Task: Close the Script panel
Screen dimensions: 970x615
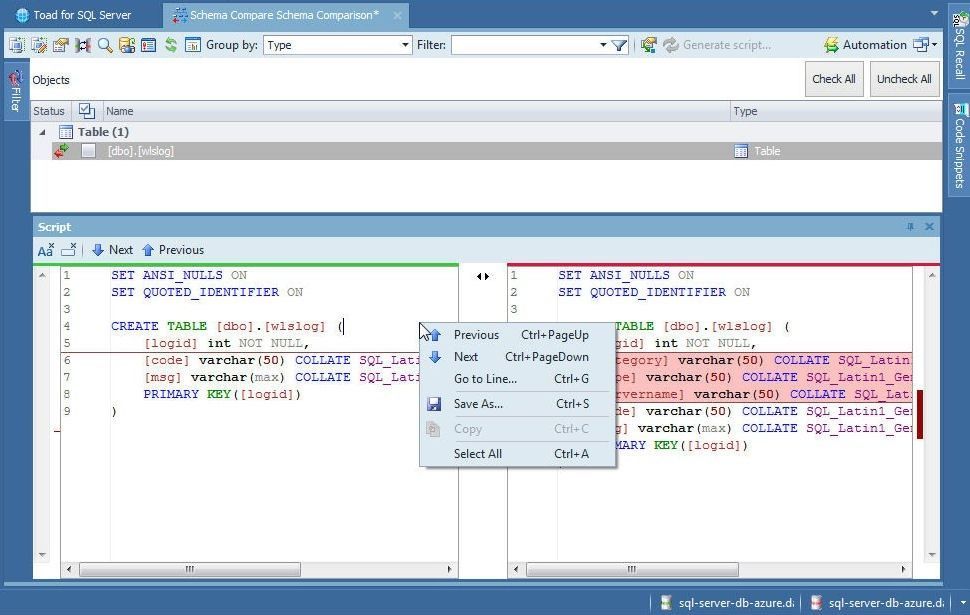Action: point(929,227)
